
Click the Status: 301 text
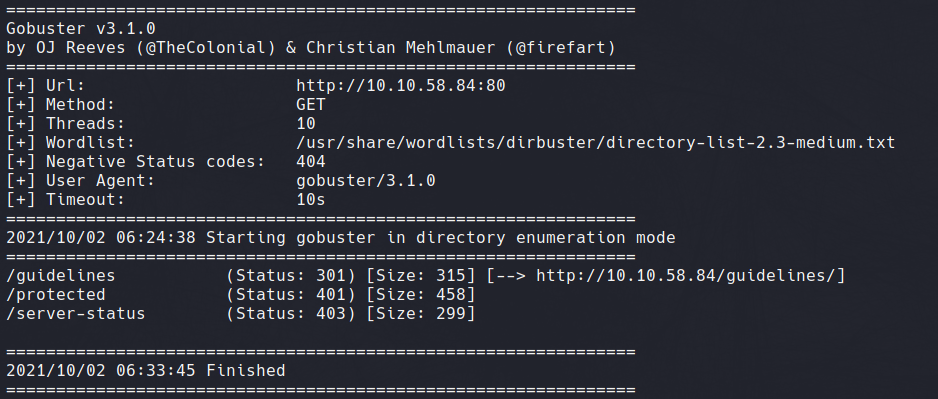coord(291,276)
